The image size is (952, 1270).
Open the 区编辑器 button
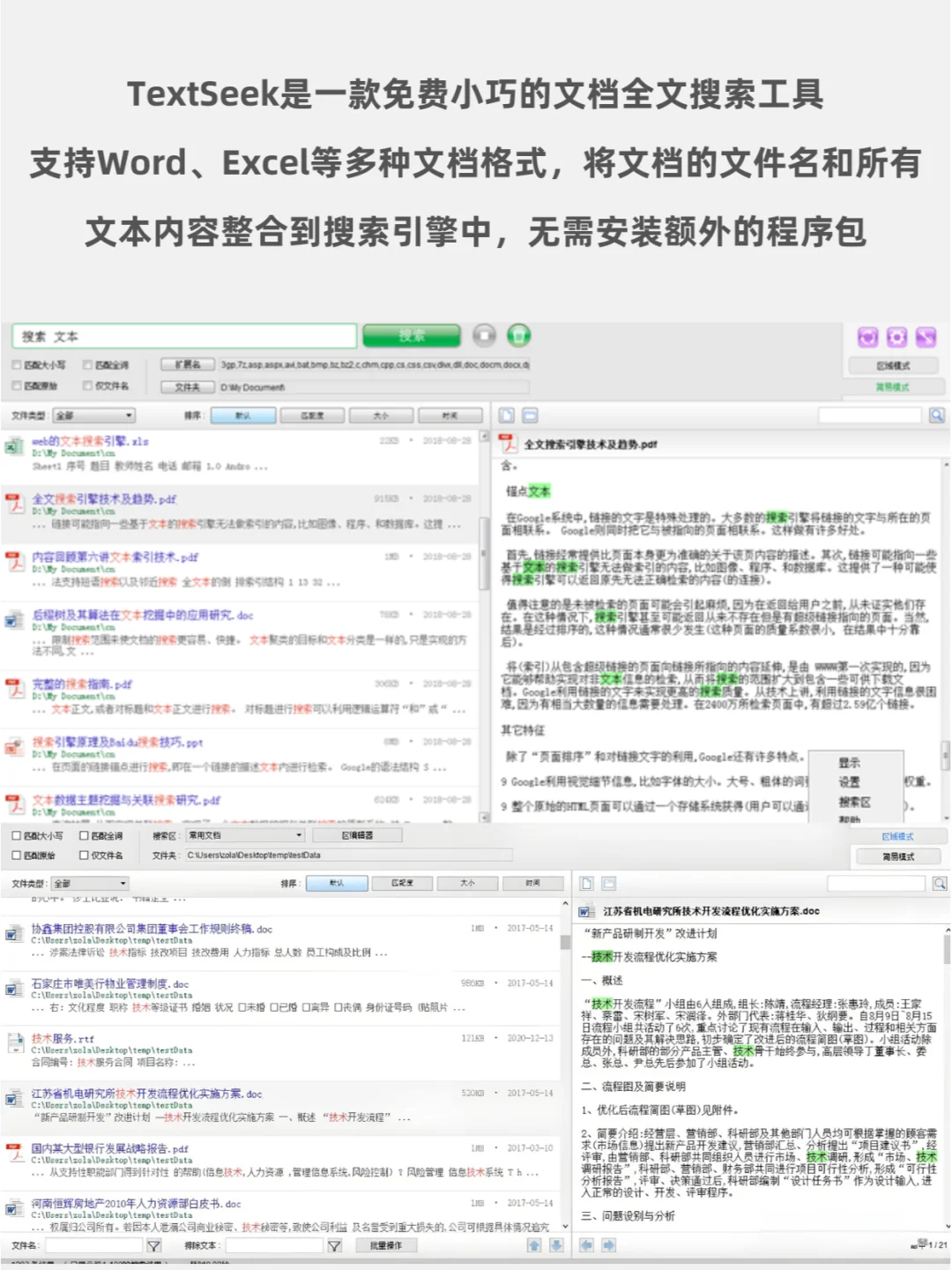(358, 834)
